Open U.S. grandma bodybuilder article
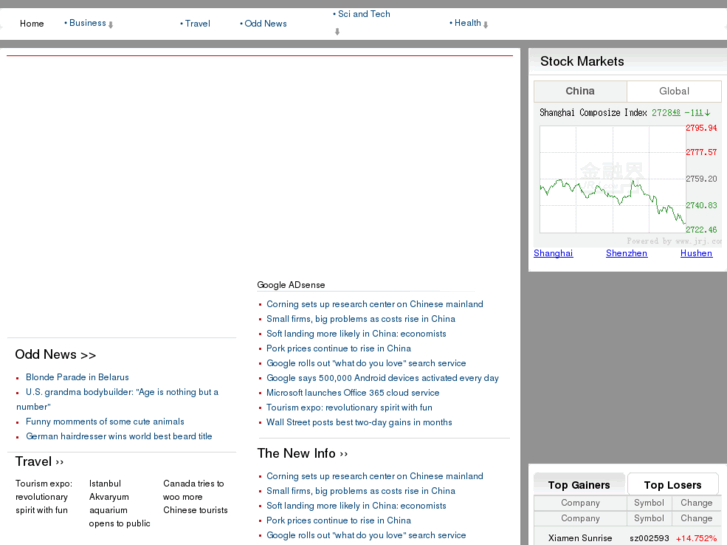This screenshot has height=545, width=727. [117, 399]
